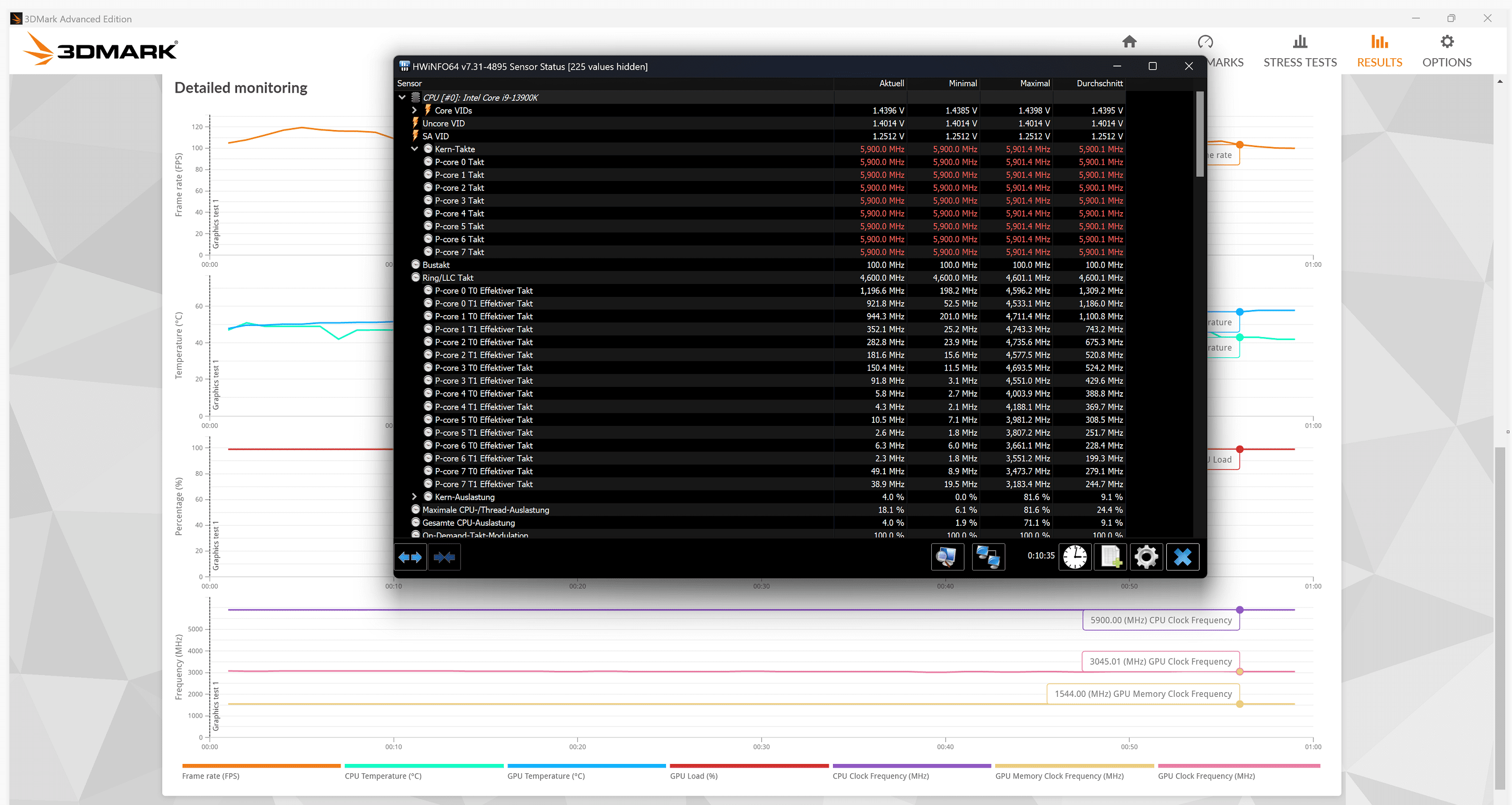Toggle the GPU Load (%) legend series
This screenshot has height=805, width=1512.
tap(693, 776)
